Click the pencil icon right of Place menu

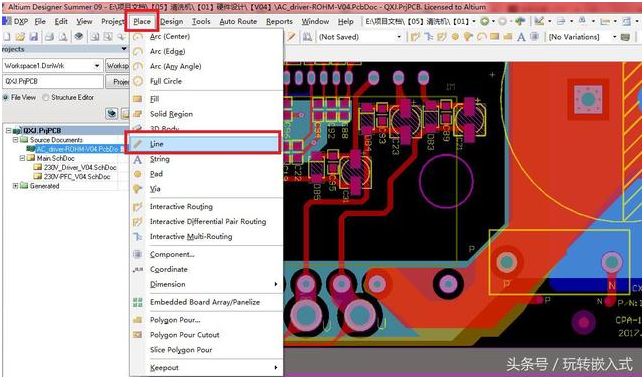coord(292,37)
